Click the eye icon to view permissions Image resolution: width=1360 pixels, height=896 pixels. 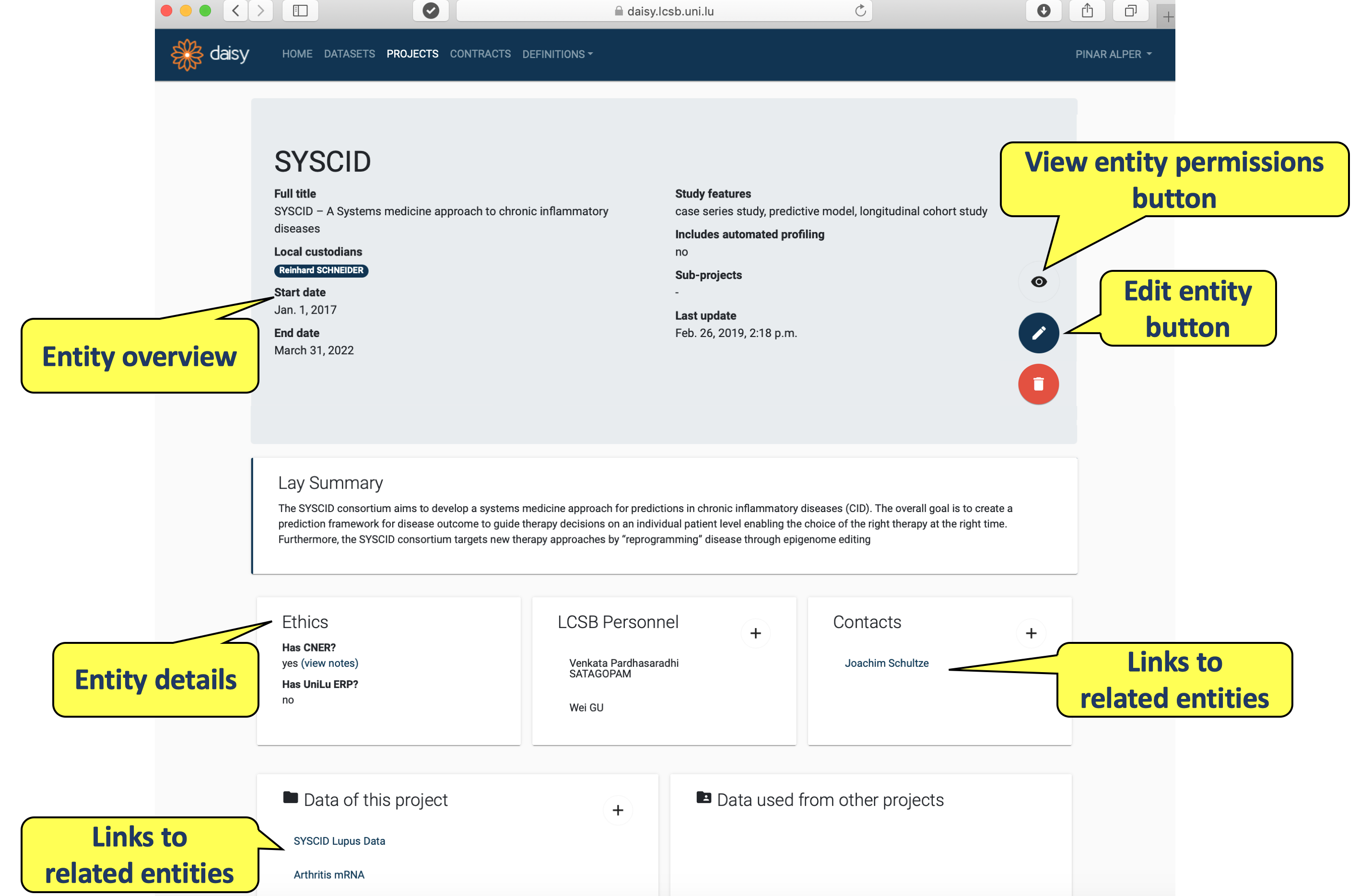[1038, 282]
